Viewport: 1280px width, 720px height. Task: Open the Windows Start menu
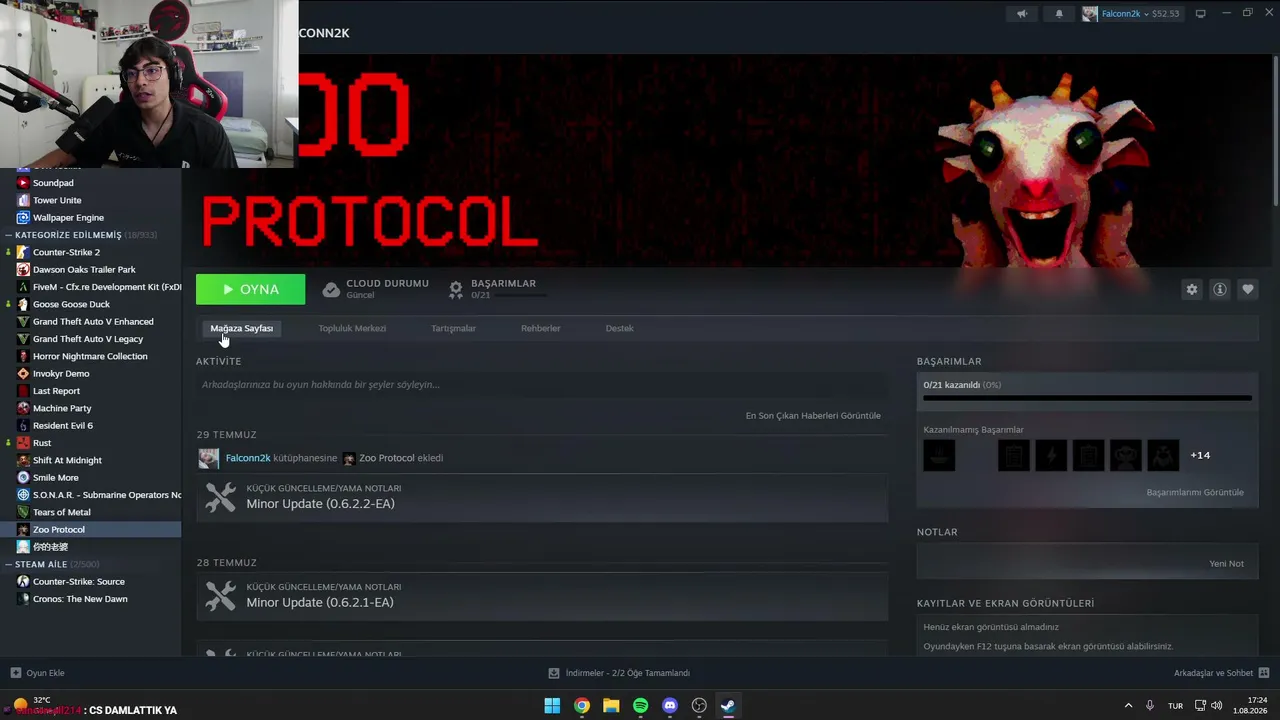click(x=552, y=706)
